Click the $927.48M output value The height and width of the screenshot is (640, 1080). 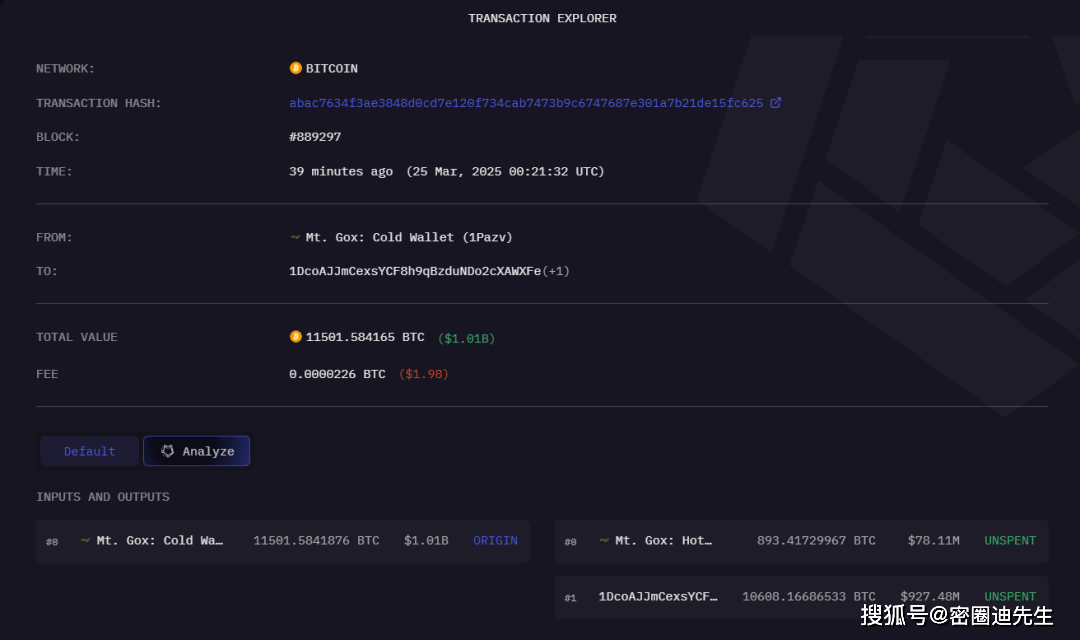[929, 596]
